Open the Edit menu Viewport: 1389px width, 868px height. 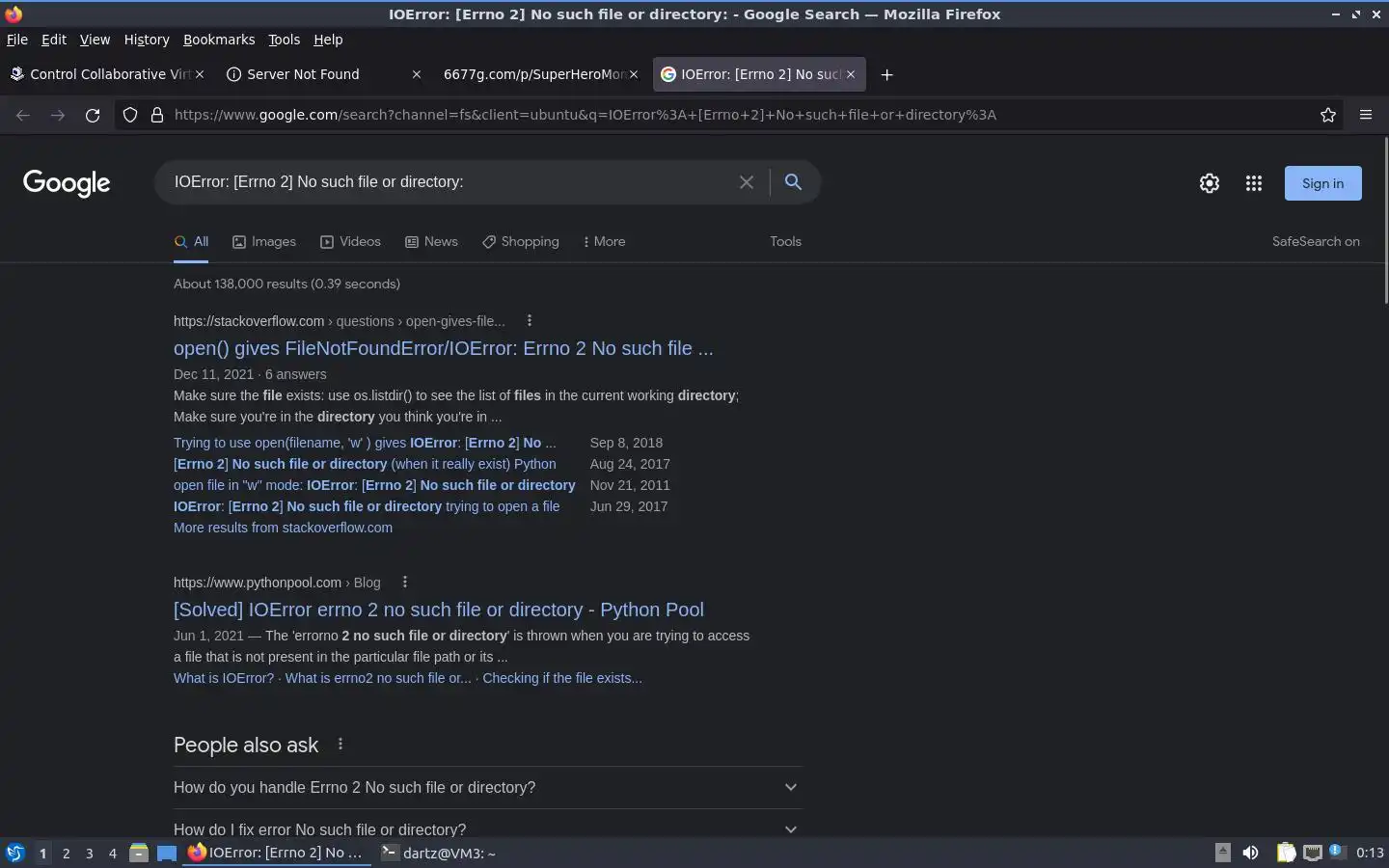(x=54, y=40)
